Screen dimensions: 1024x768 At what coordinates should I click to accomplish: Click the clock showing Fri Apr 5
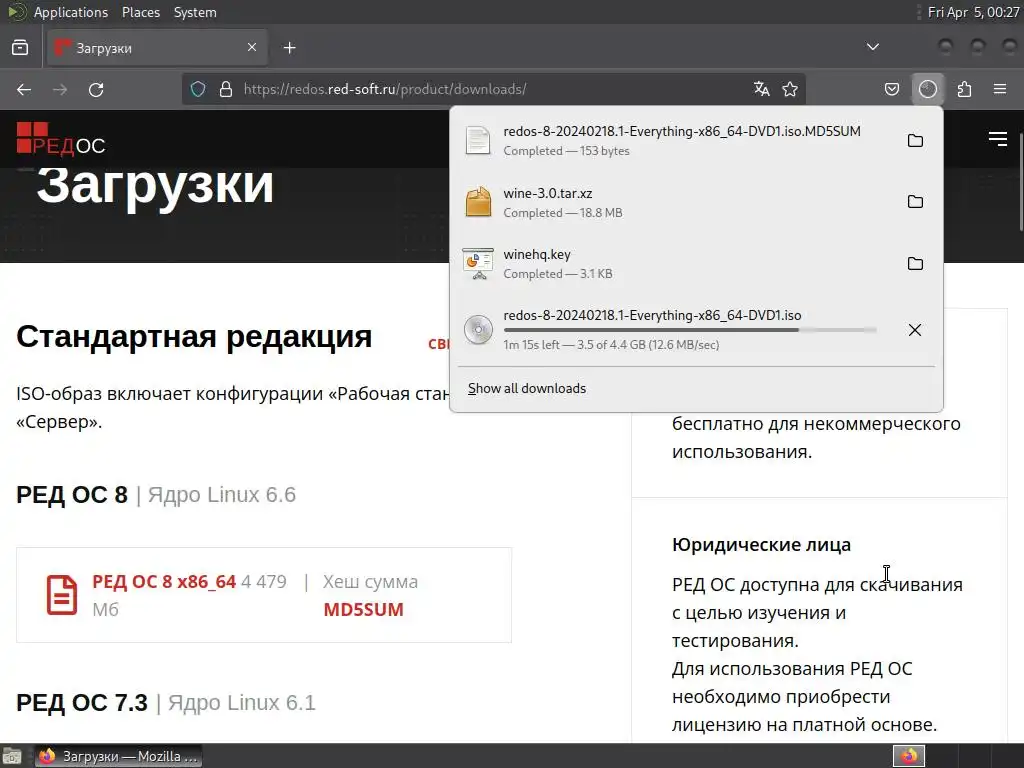tap(973, 12)
